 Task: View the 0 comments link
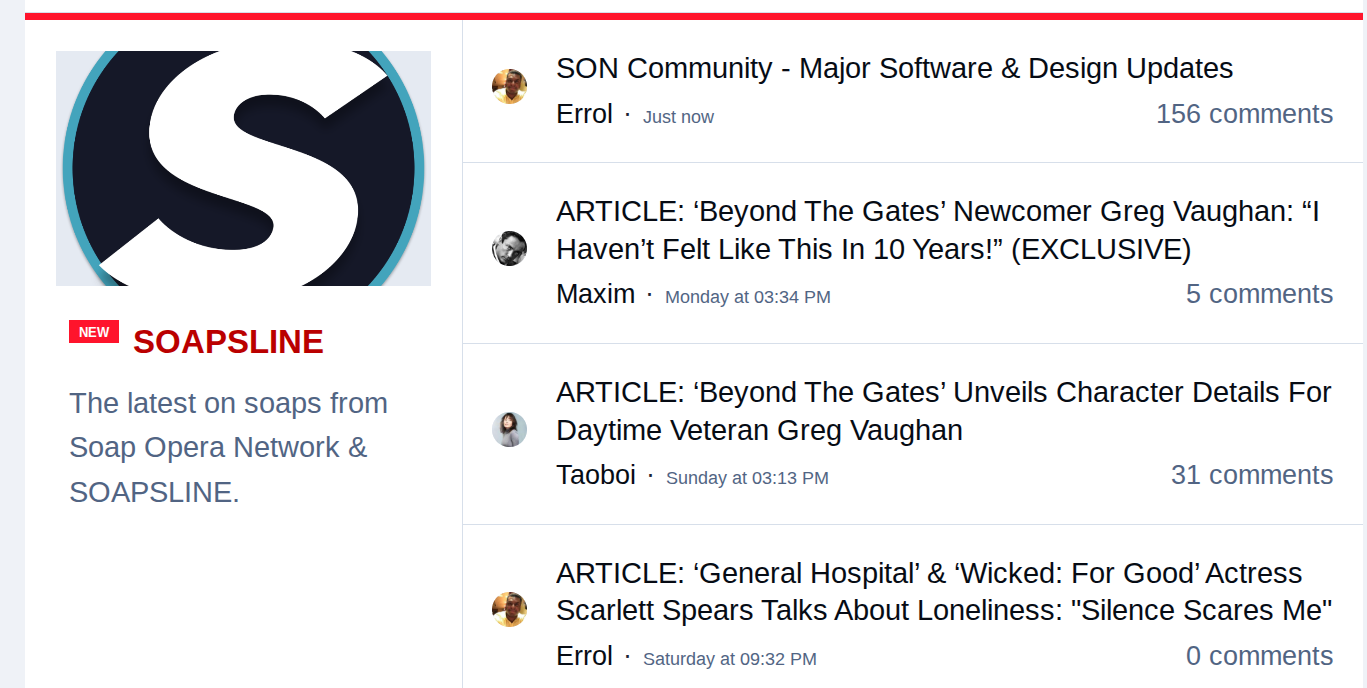tap(1259, 656)
